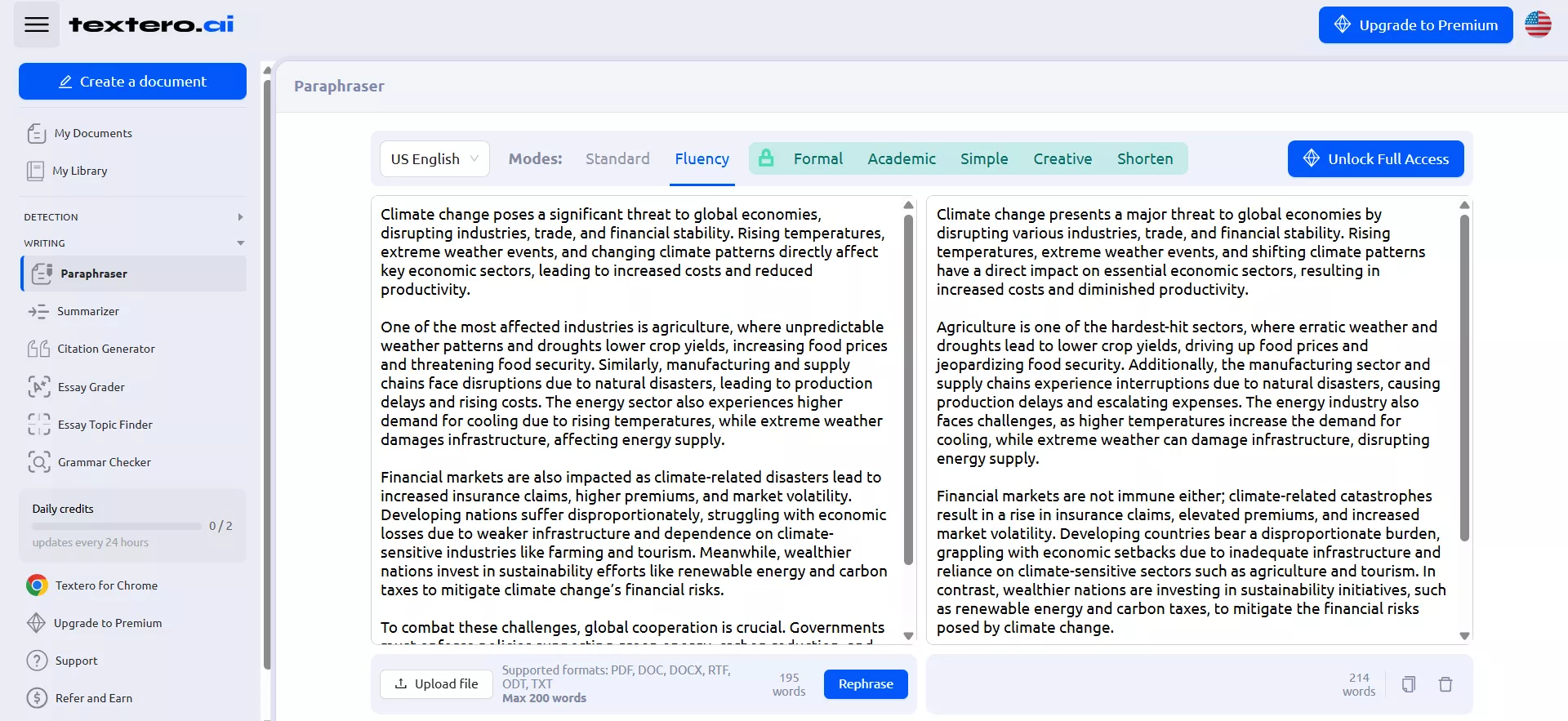The height and width of the screenshot is (721, 1568).
Task: Open the Citation Generator tool
Action: (x=105, y=349)
